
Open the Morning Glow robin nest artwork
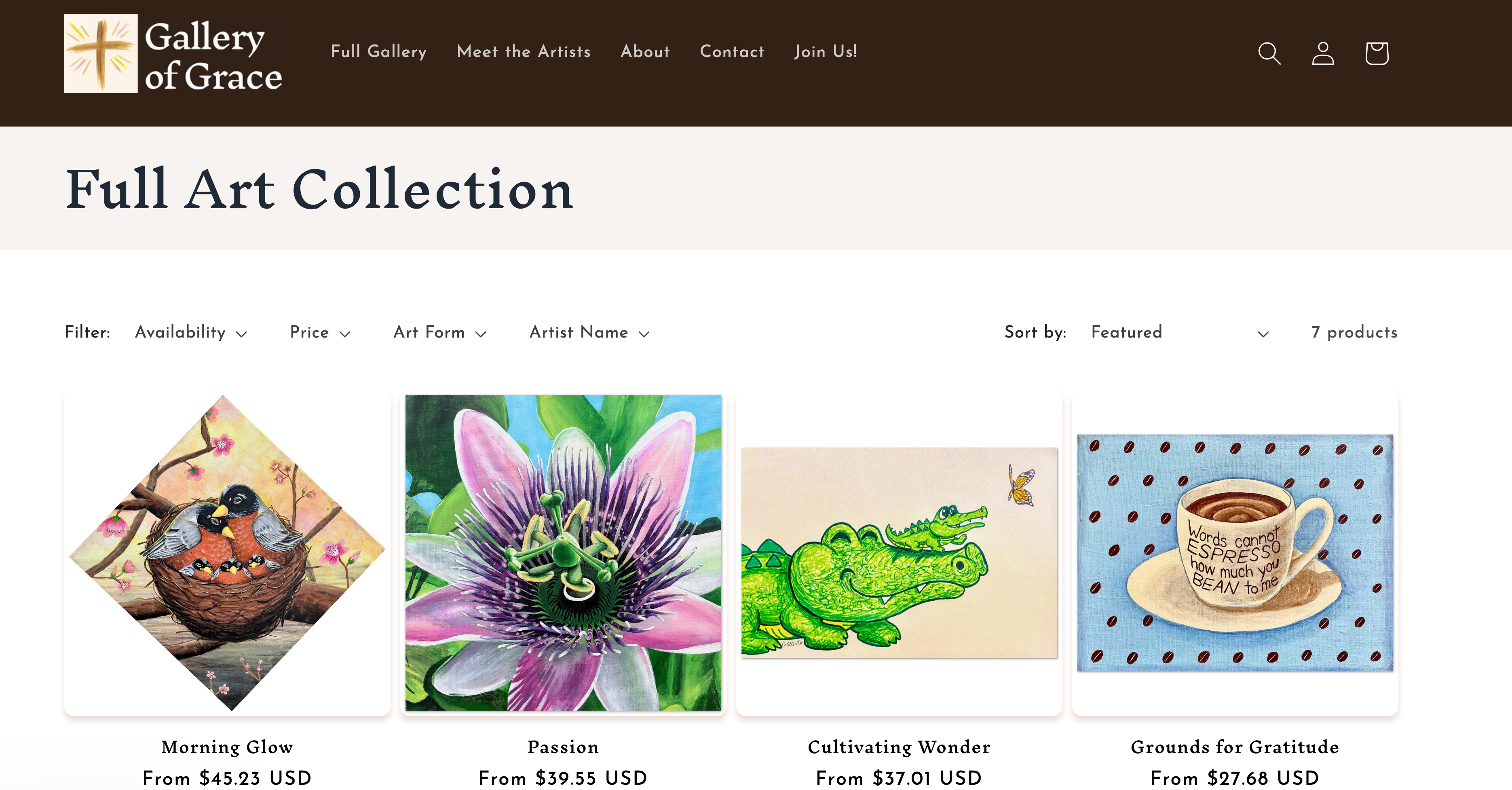(227, 553)
